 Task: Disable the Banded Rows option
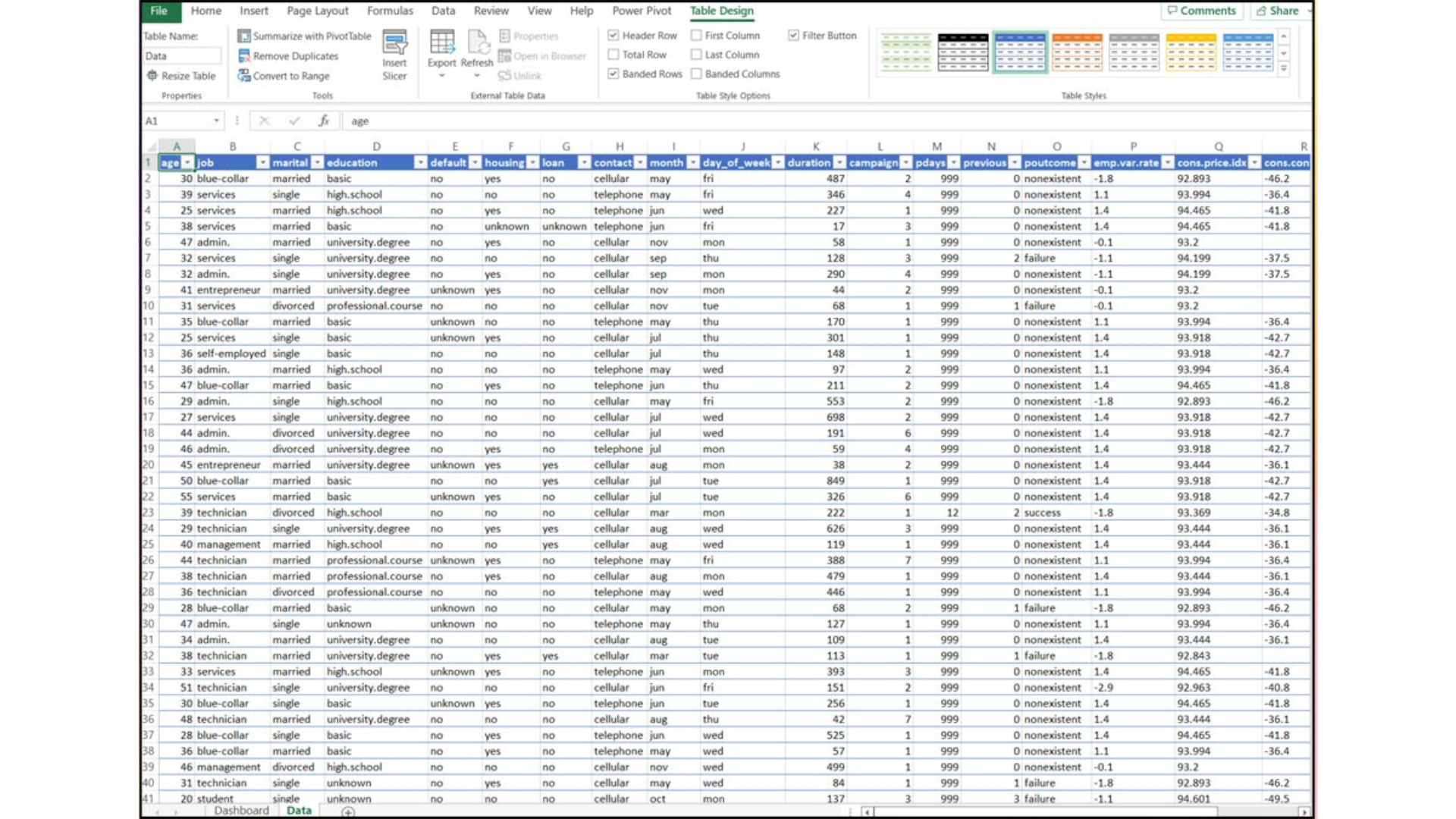[x=613, y=74]
